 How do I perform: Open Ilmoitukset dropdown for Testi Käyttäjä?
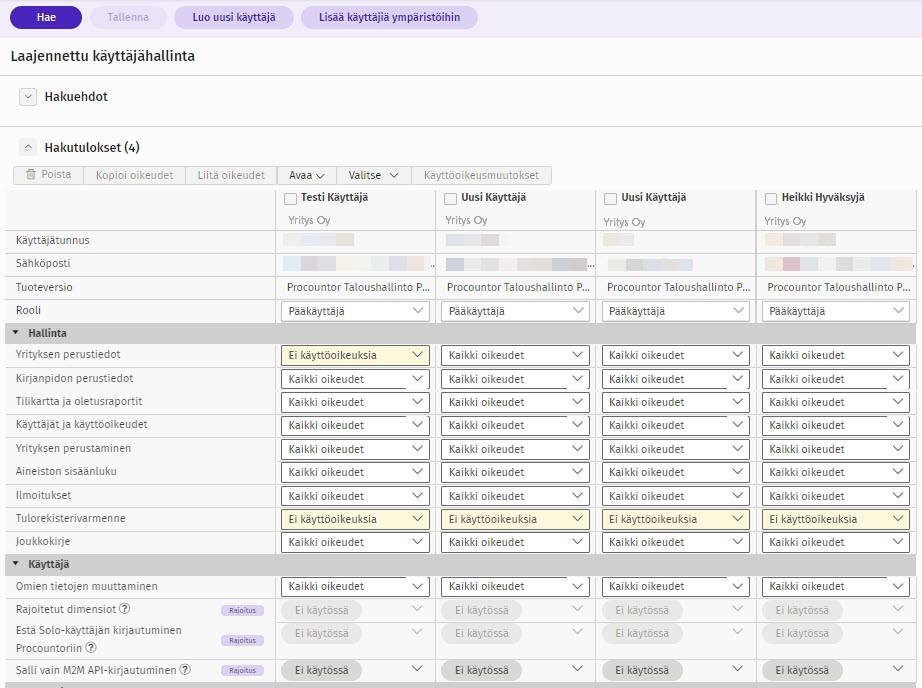[356, 496]
